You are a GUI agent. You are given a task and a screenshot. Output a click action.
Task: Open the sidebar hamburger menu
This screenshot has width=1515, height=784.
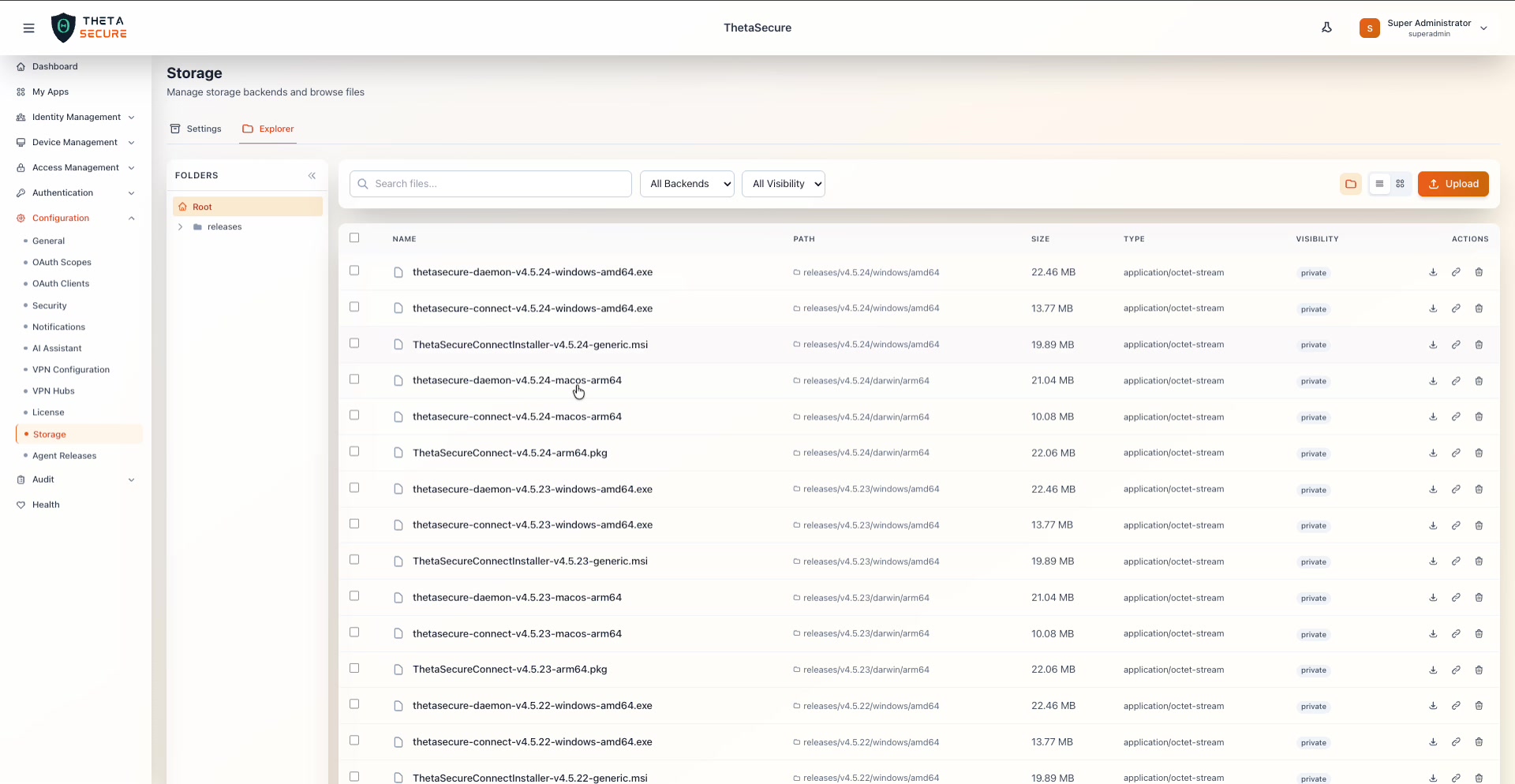pos(29,28)
